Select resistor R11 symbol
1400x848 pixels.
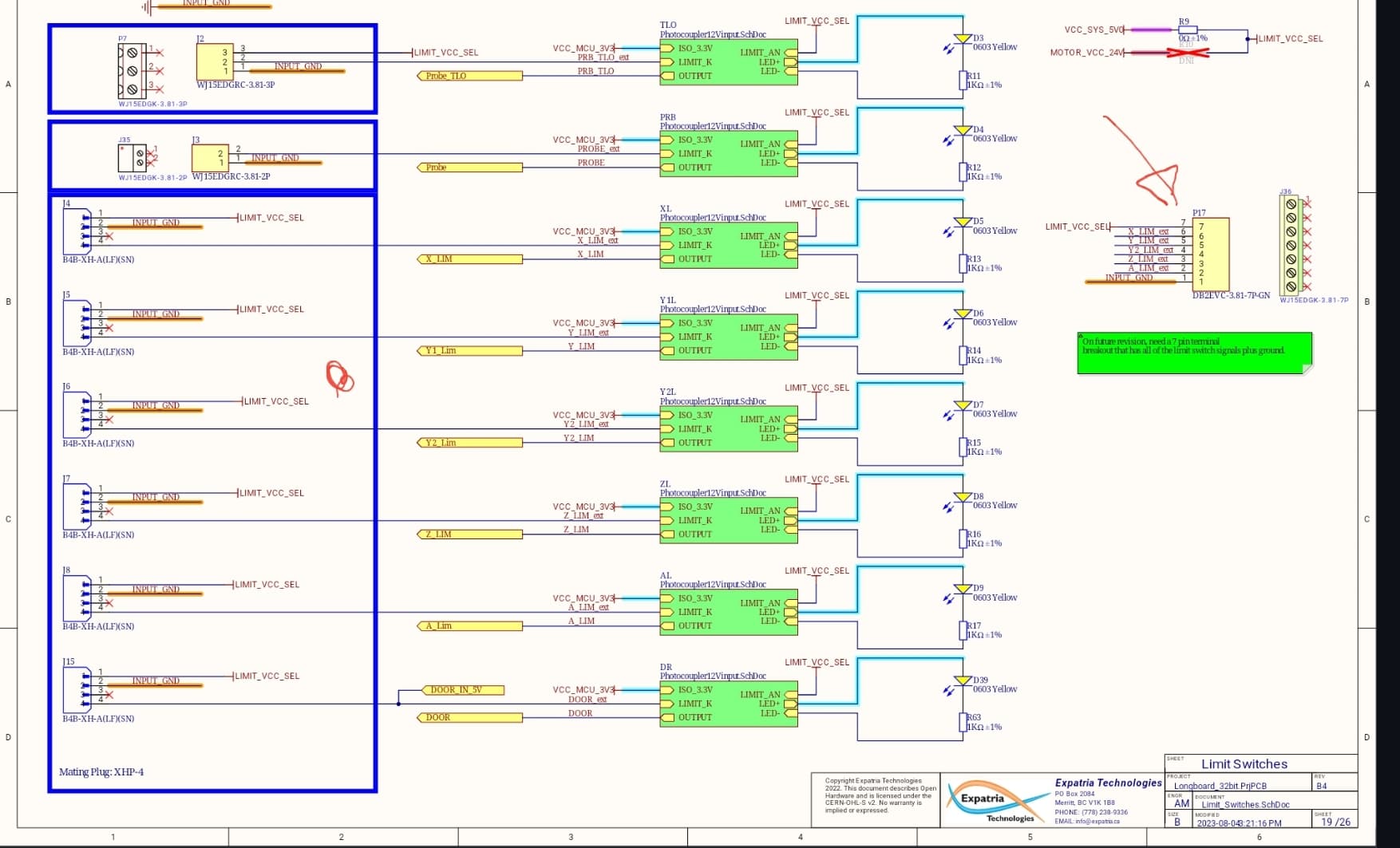[x=963, y=80]
